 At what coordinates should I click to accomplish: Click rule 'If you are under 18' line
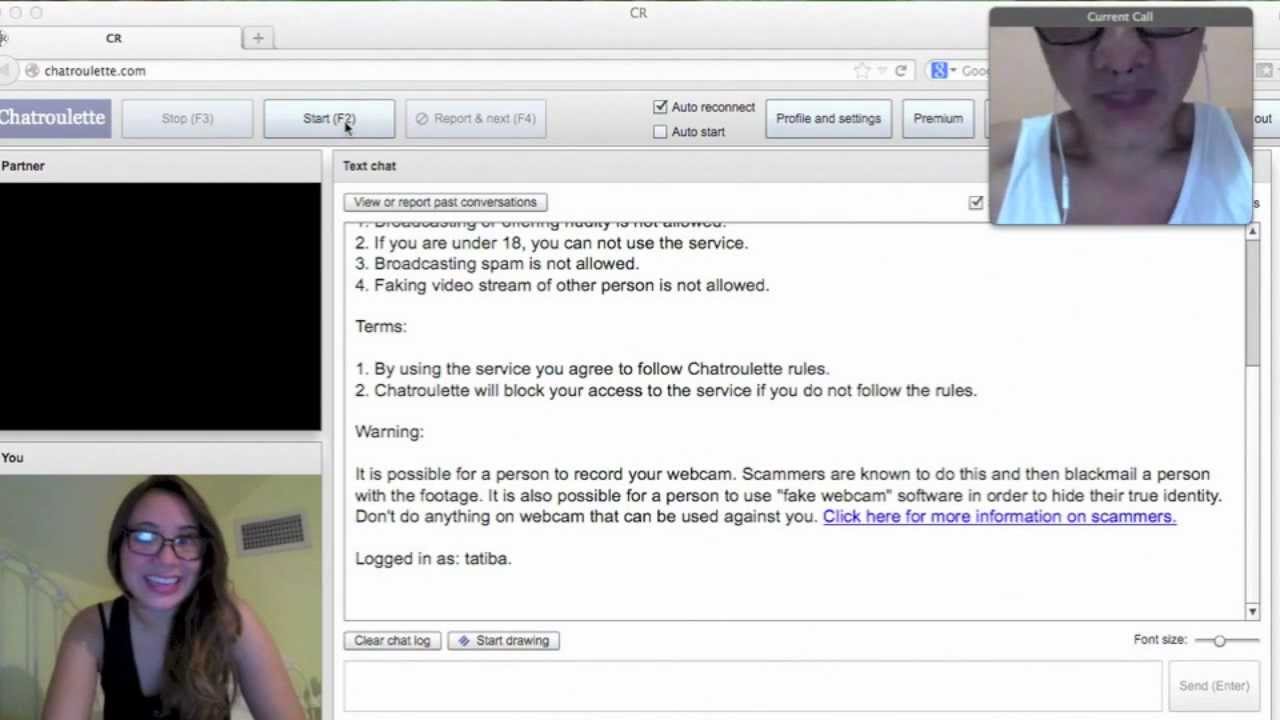coord(551,243)
